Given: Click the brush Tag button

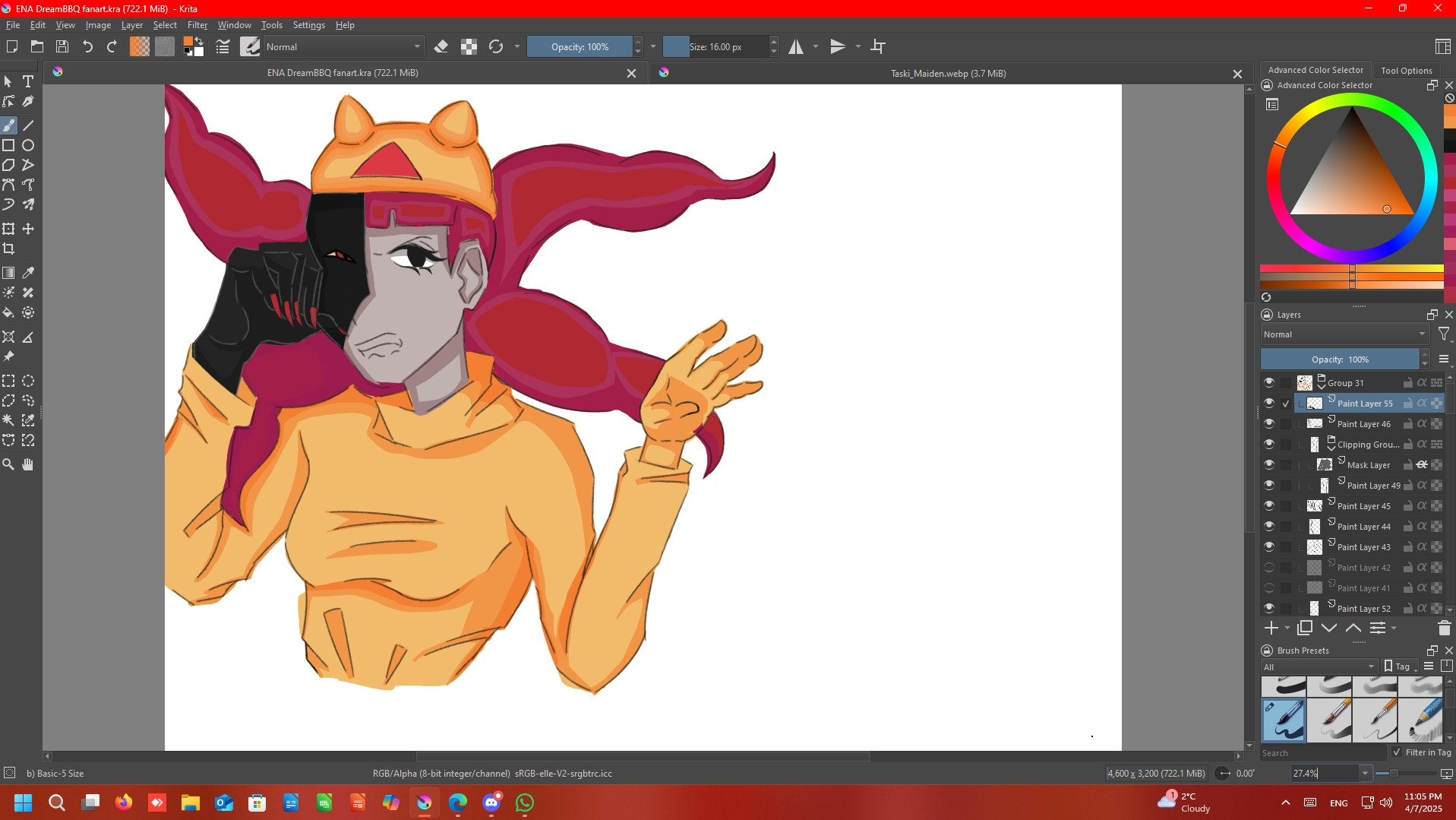Looking at the screenshot, I should [1400, 666].
